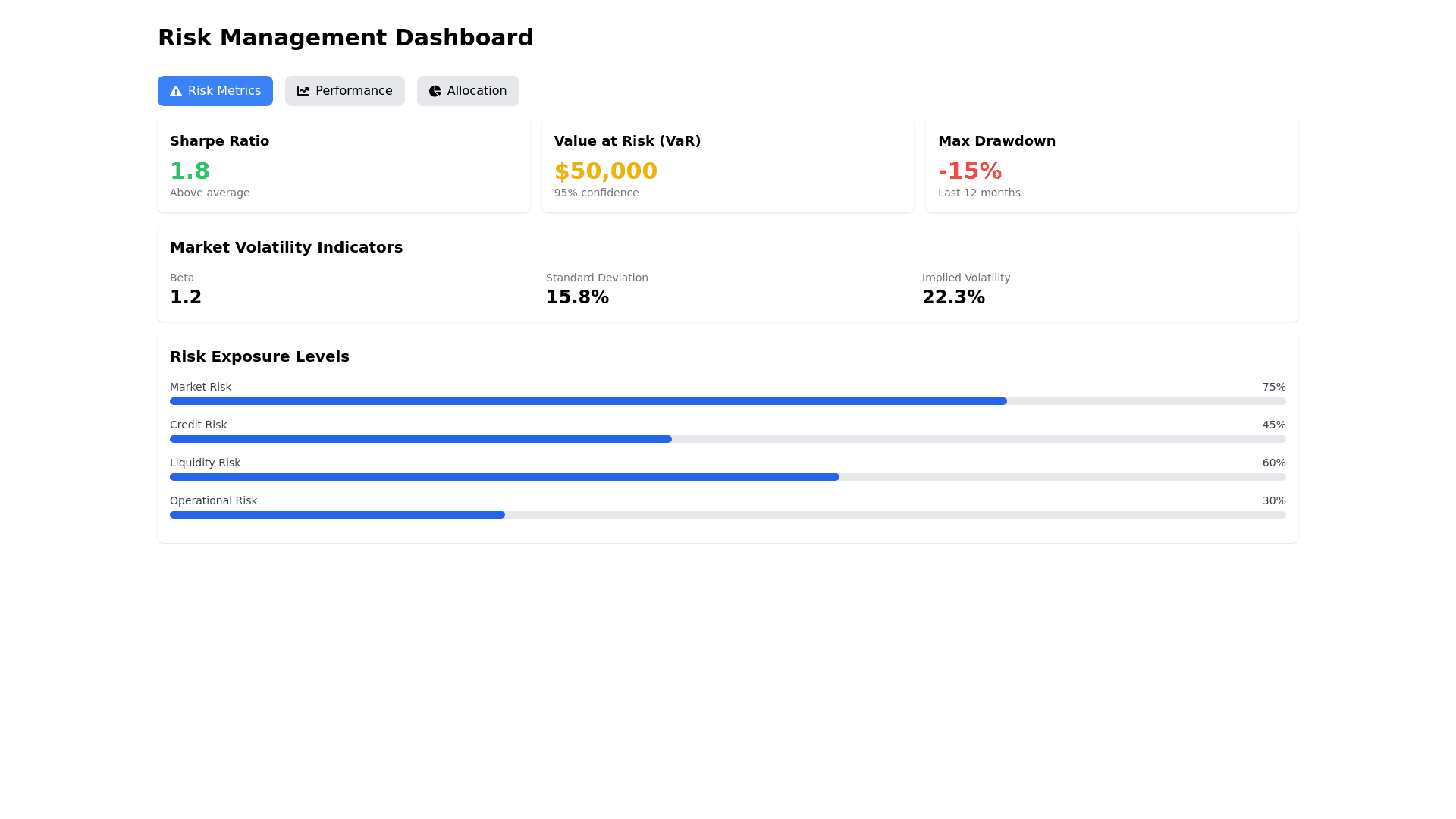Screen dimensions: 1456x819
Task: Switch to the Performance tab
Action: pyautogui.click(x=345, y=91)
